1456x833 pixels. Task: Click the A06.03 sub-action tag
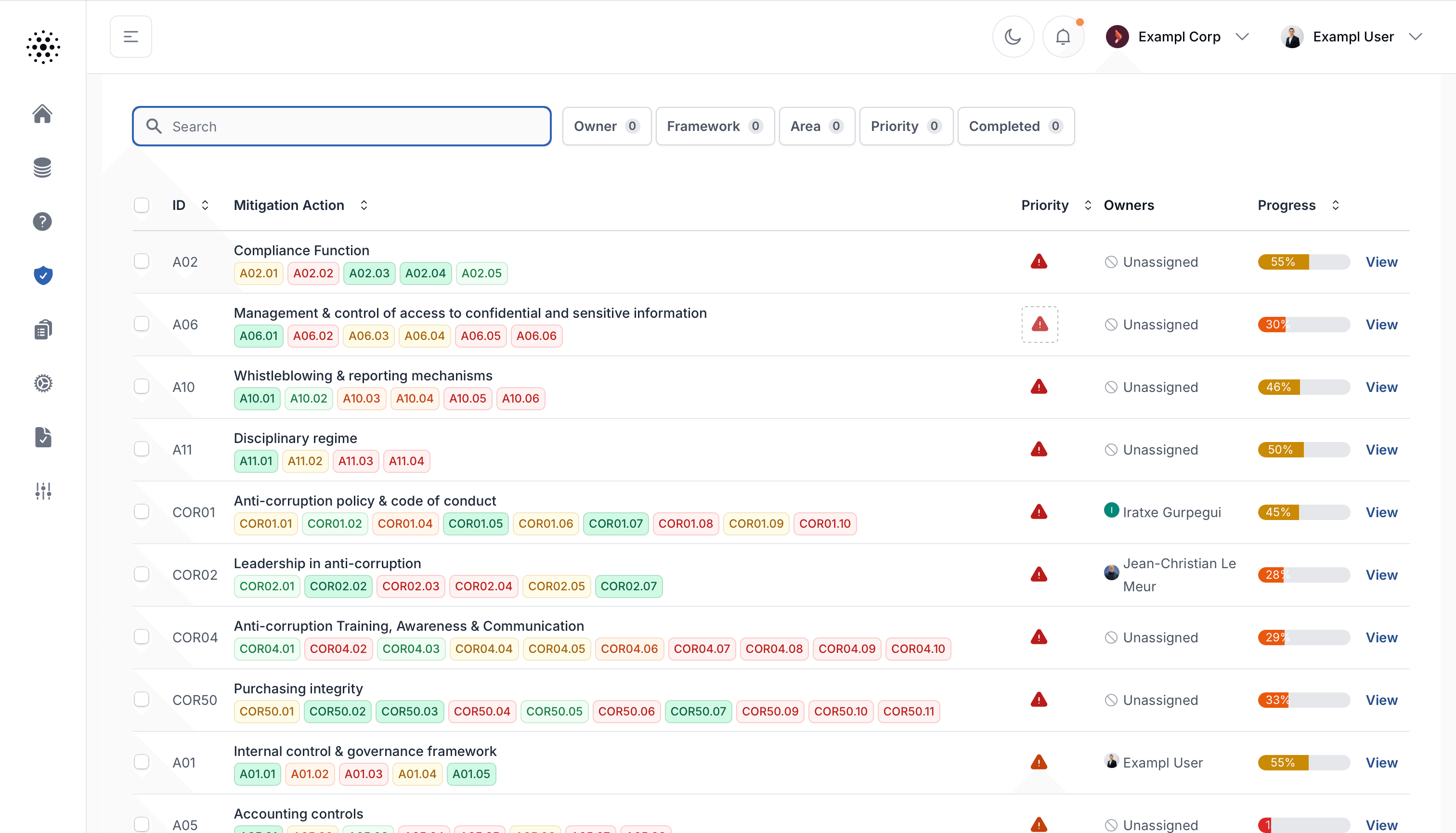368,336
